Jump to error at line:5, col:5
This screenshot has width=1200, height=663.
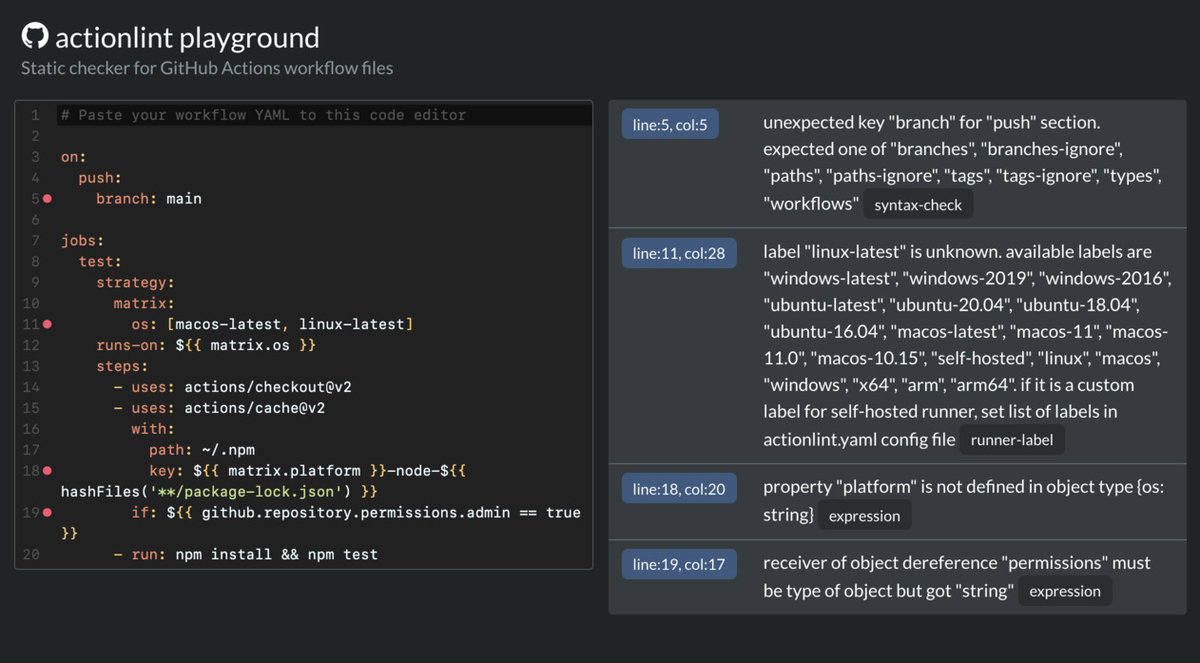click(x=670, y=125)
